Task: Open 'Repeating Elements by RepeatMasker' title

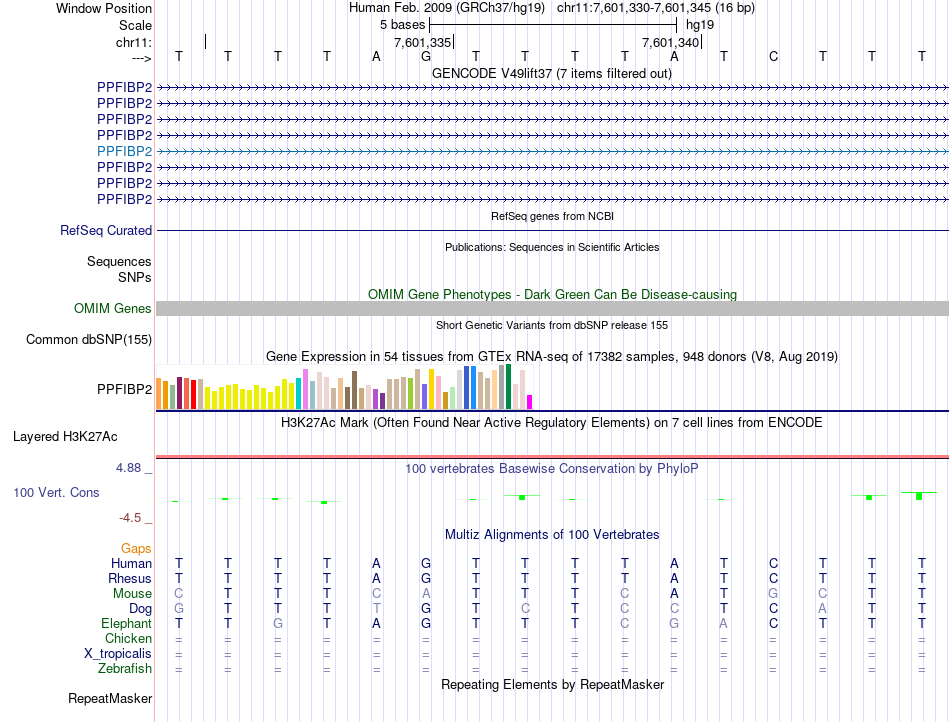Action: tap(553, 684)
